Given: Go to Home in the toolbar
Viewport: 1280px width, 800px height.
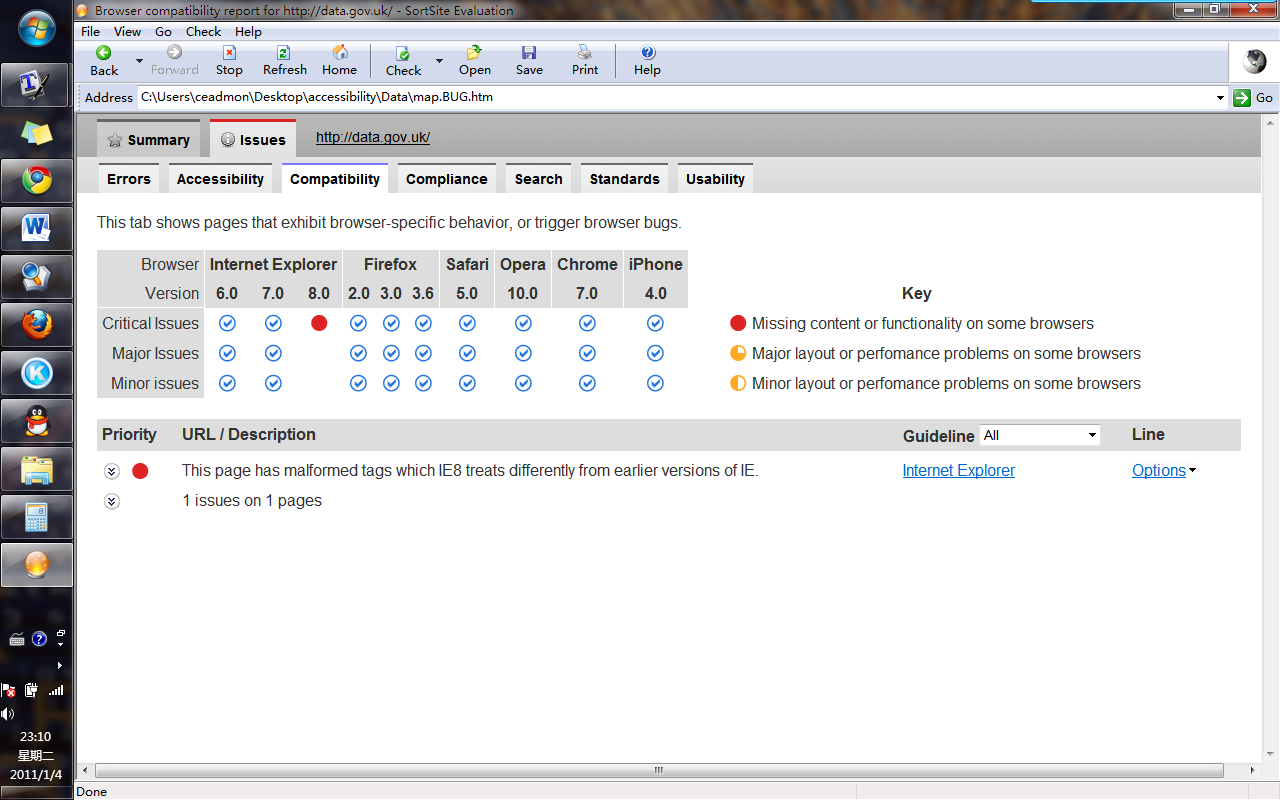Looking at the screenshot, I should [x=339, y=61].
